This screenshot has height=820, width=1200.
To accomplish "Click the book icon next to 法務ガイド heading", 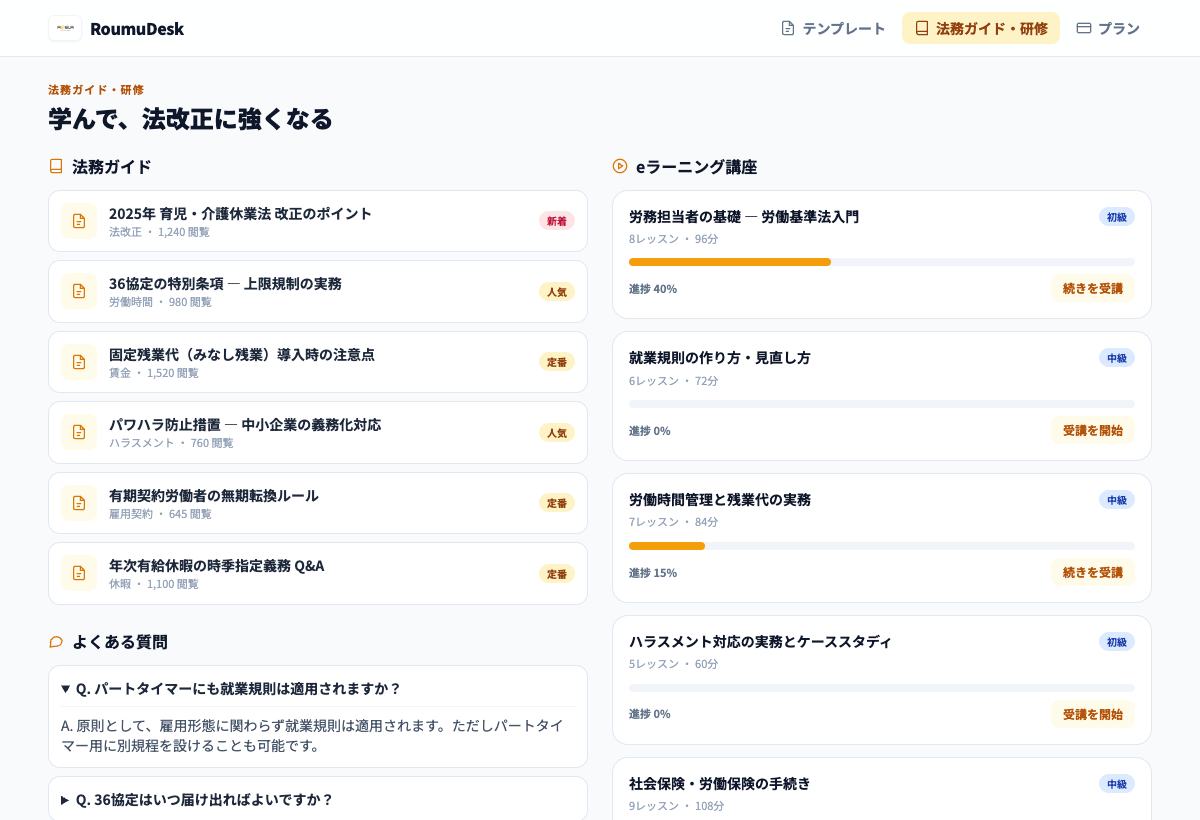I will 56,166.
